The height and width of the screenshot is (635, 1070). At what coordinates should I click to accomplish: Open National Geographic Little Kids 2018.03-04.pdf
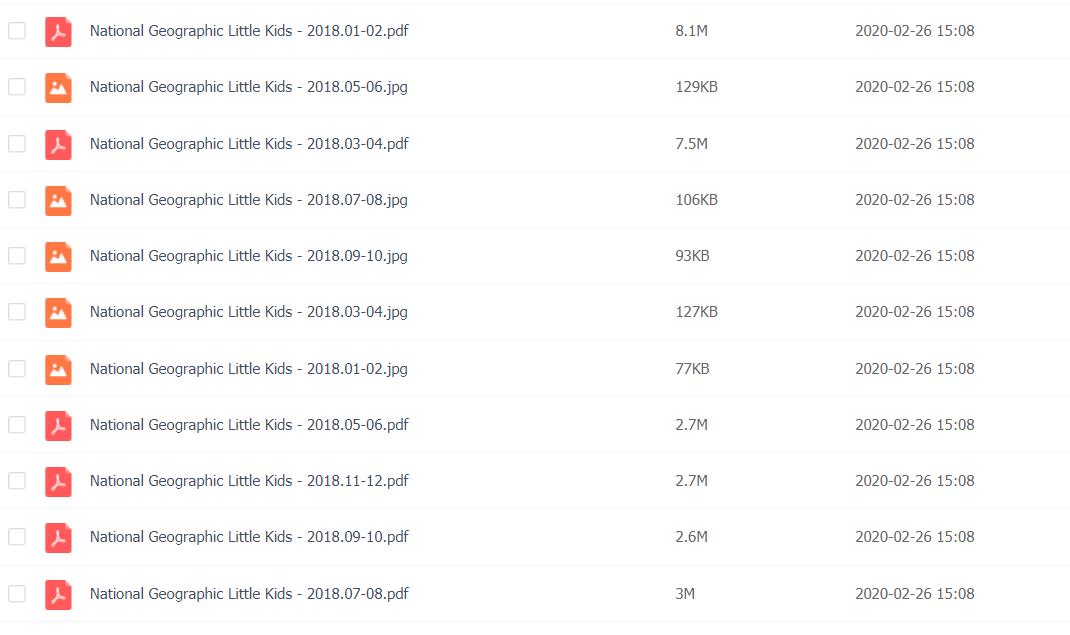(249, 144)
